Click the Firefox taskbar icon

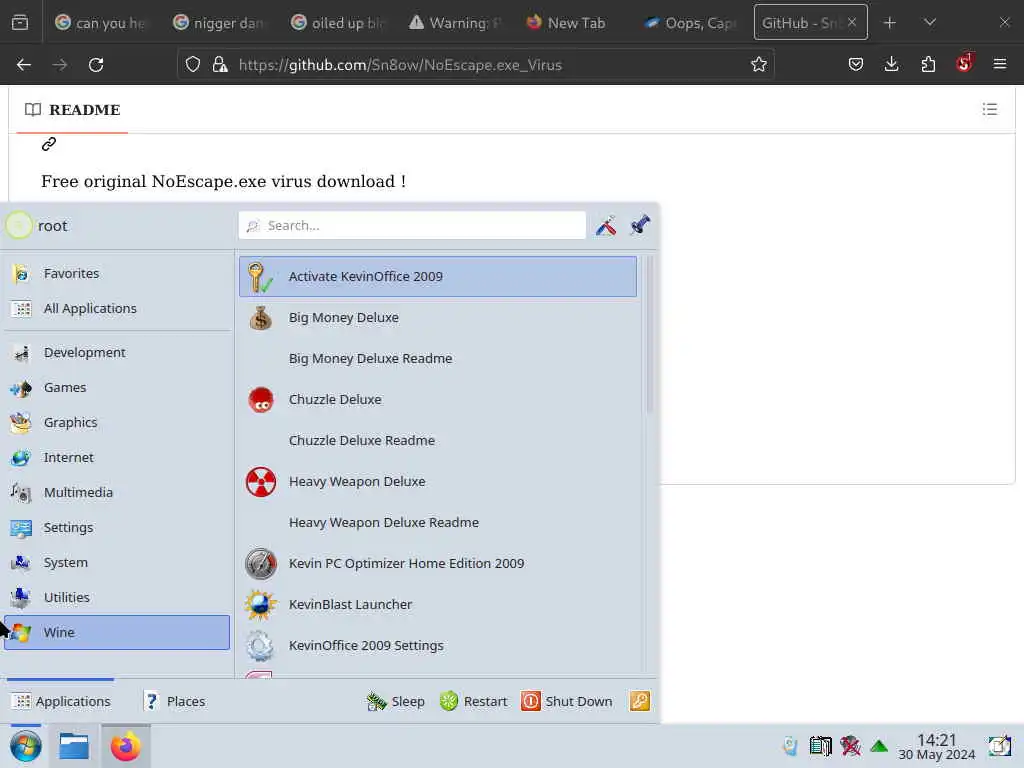pos(126,746)
